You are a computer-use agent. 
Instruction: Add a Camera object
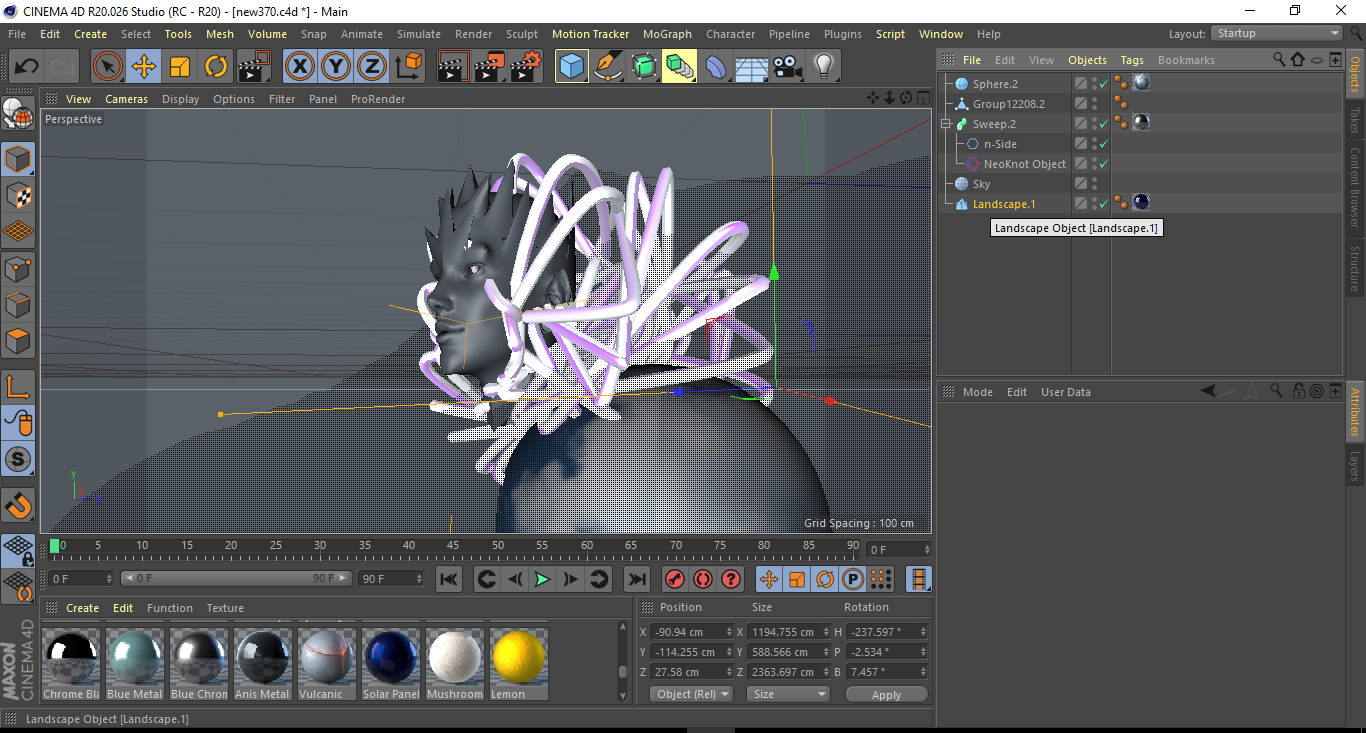point(788,67)
